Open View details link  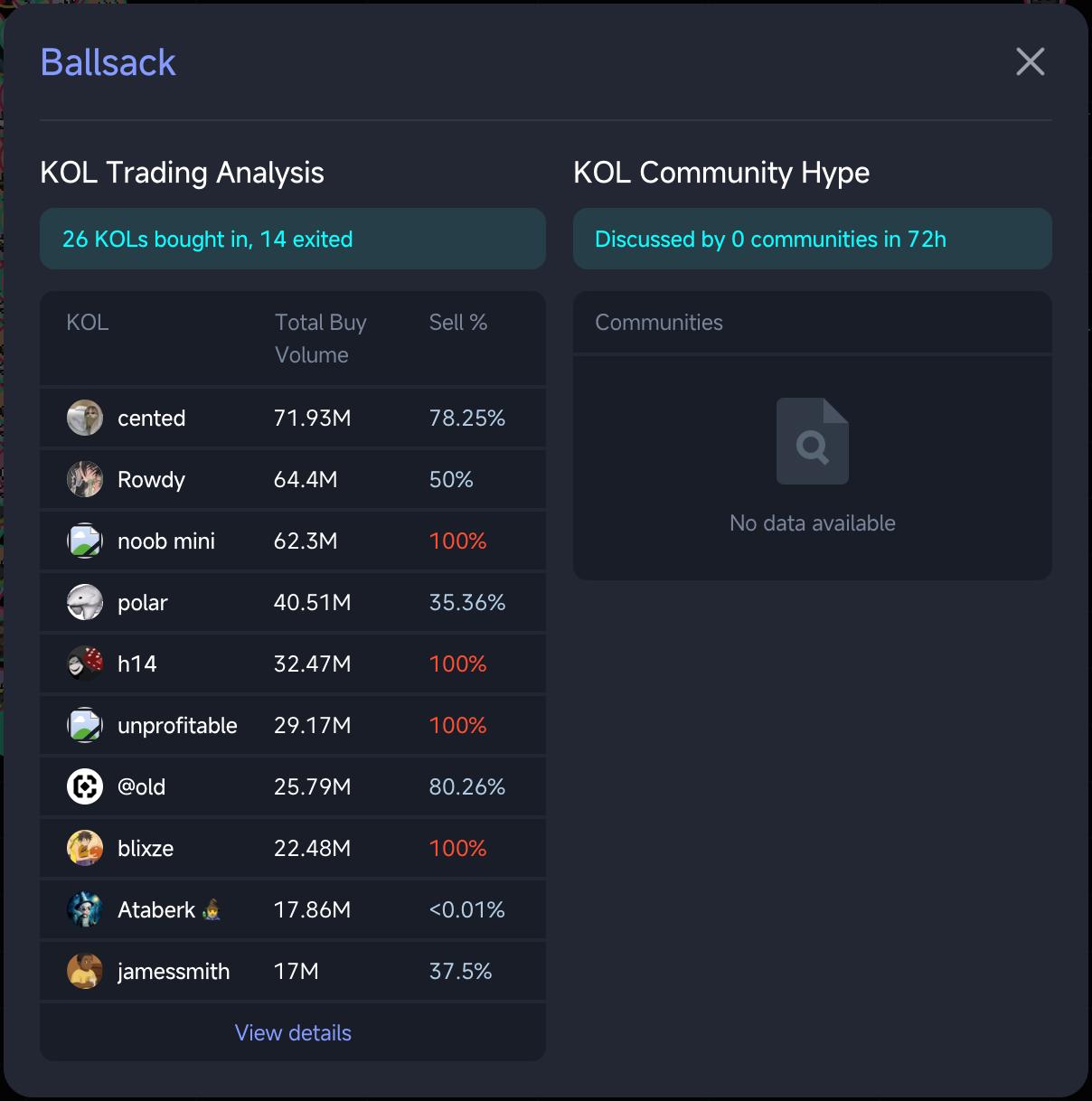pyautogui.click(x=293, y=1032)
